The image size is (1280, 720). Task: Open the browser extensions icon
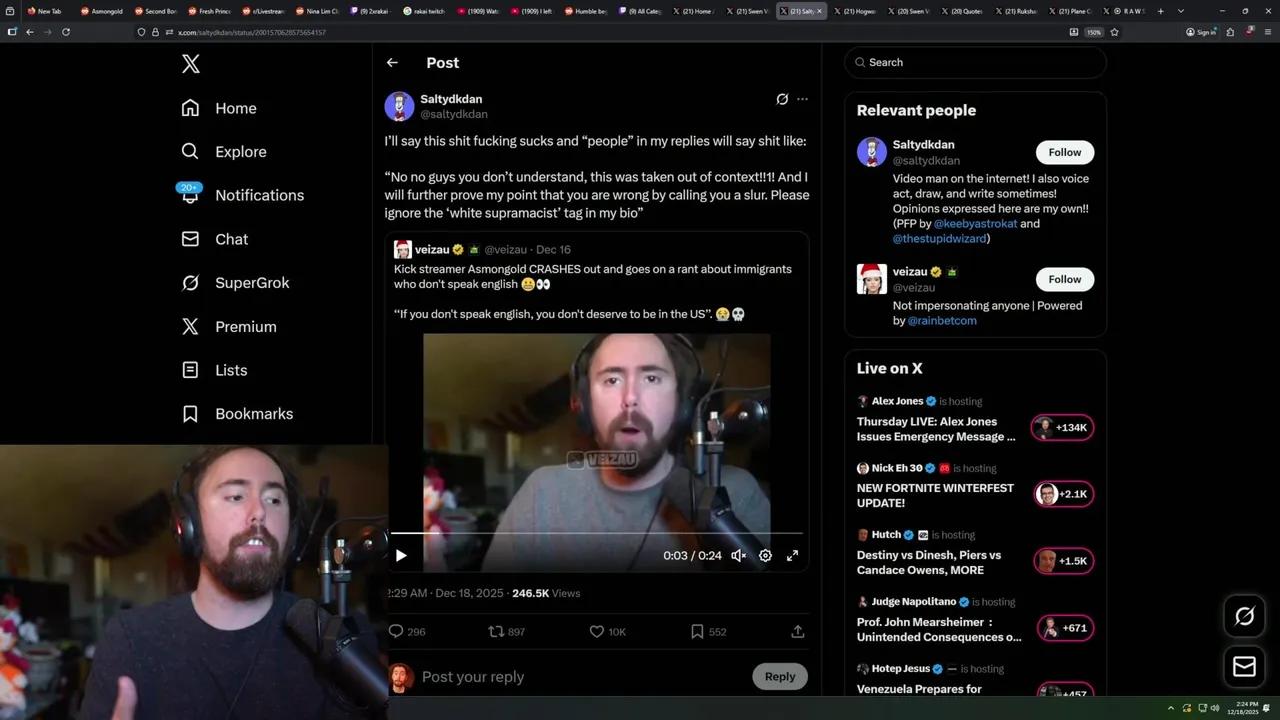[x=1230, y=32]
